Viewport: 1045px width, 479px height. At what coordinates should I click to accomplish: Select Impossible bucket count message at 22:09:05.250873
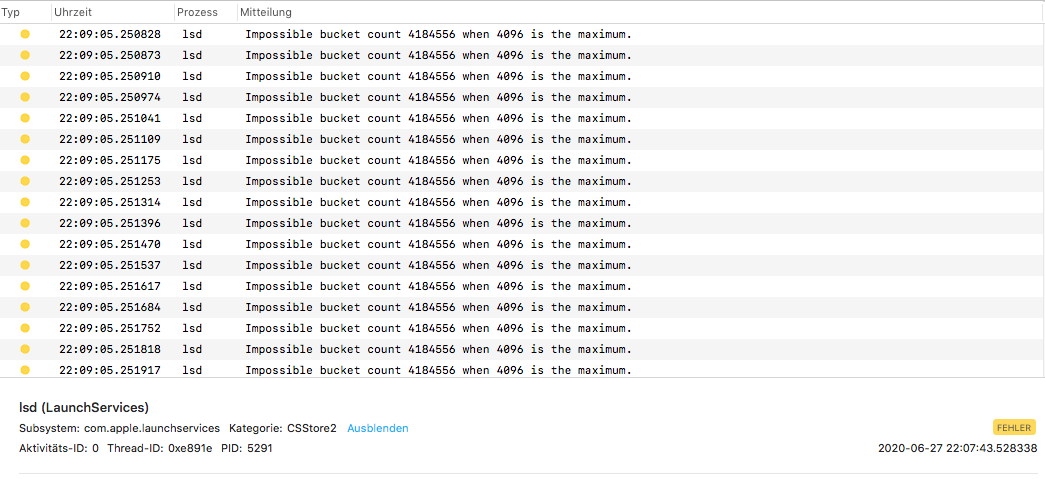coord(439,55)
